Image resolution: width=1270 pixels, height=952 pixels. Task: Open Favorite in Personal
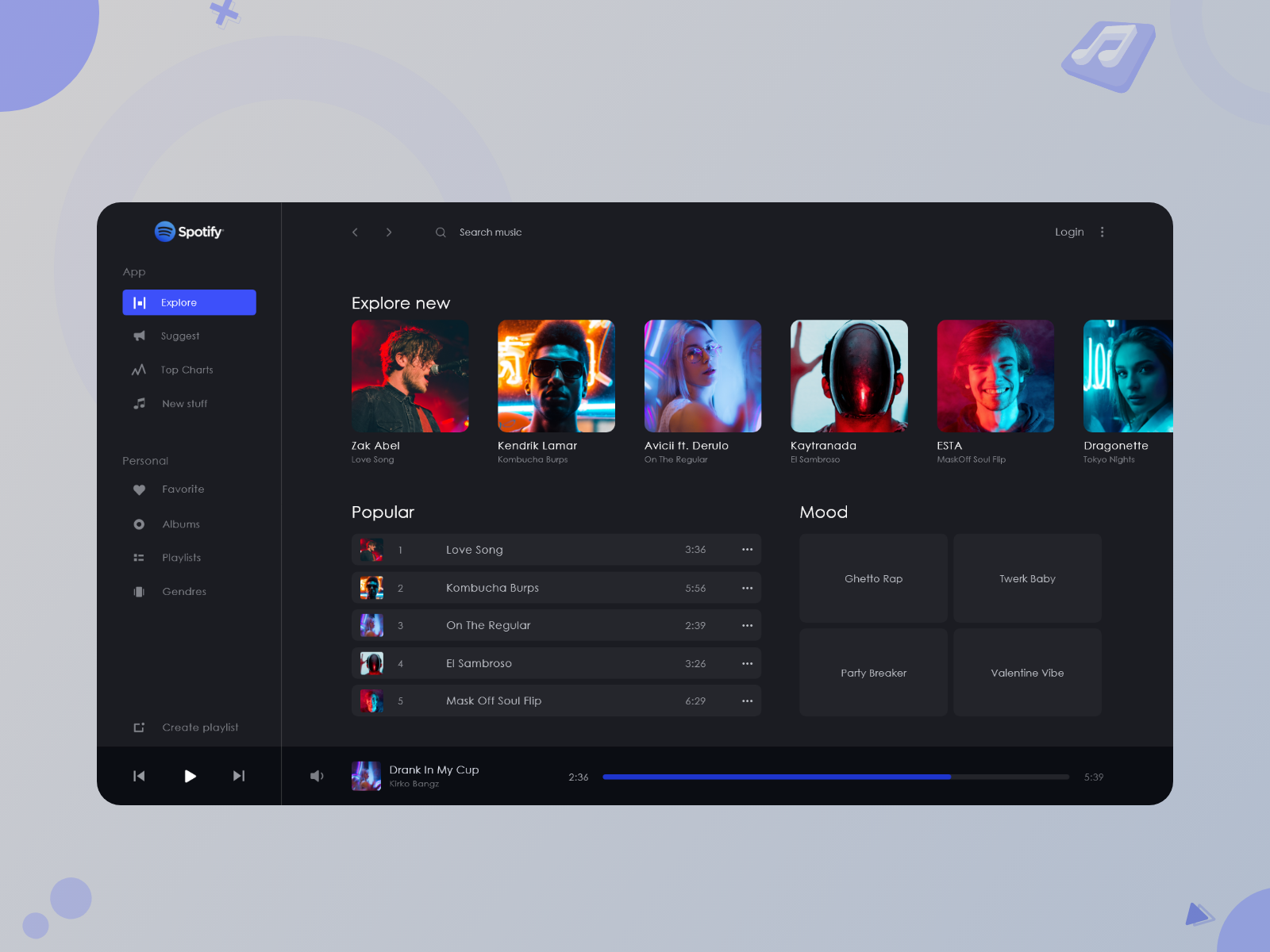coord(183,489)
